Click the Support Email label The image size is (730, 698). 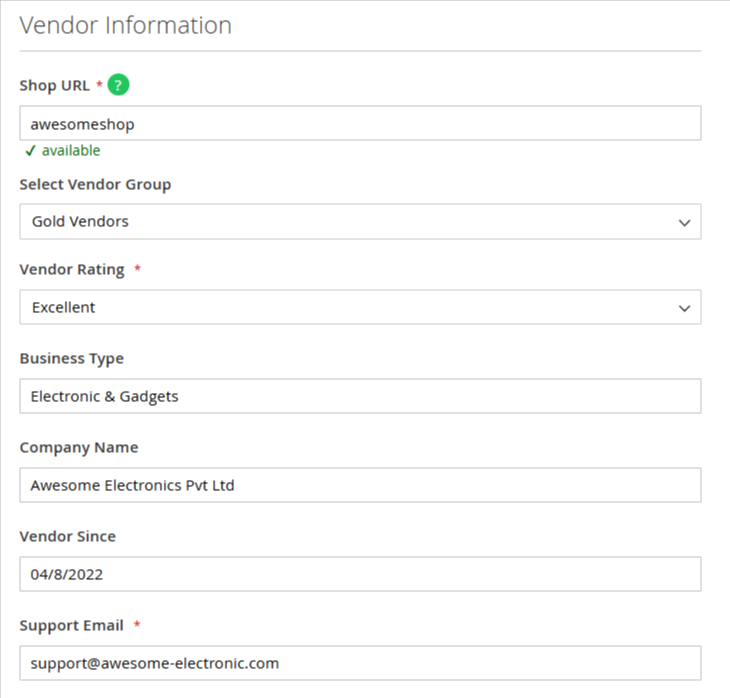[71, 625]
